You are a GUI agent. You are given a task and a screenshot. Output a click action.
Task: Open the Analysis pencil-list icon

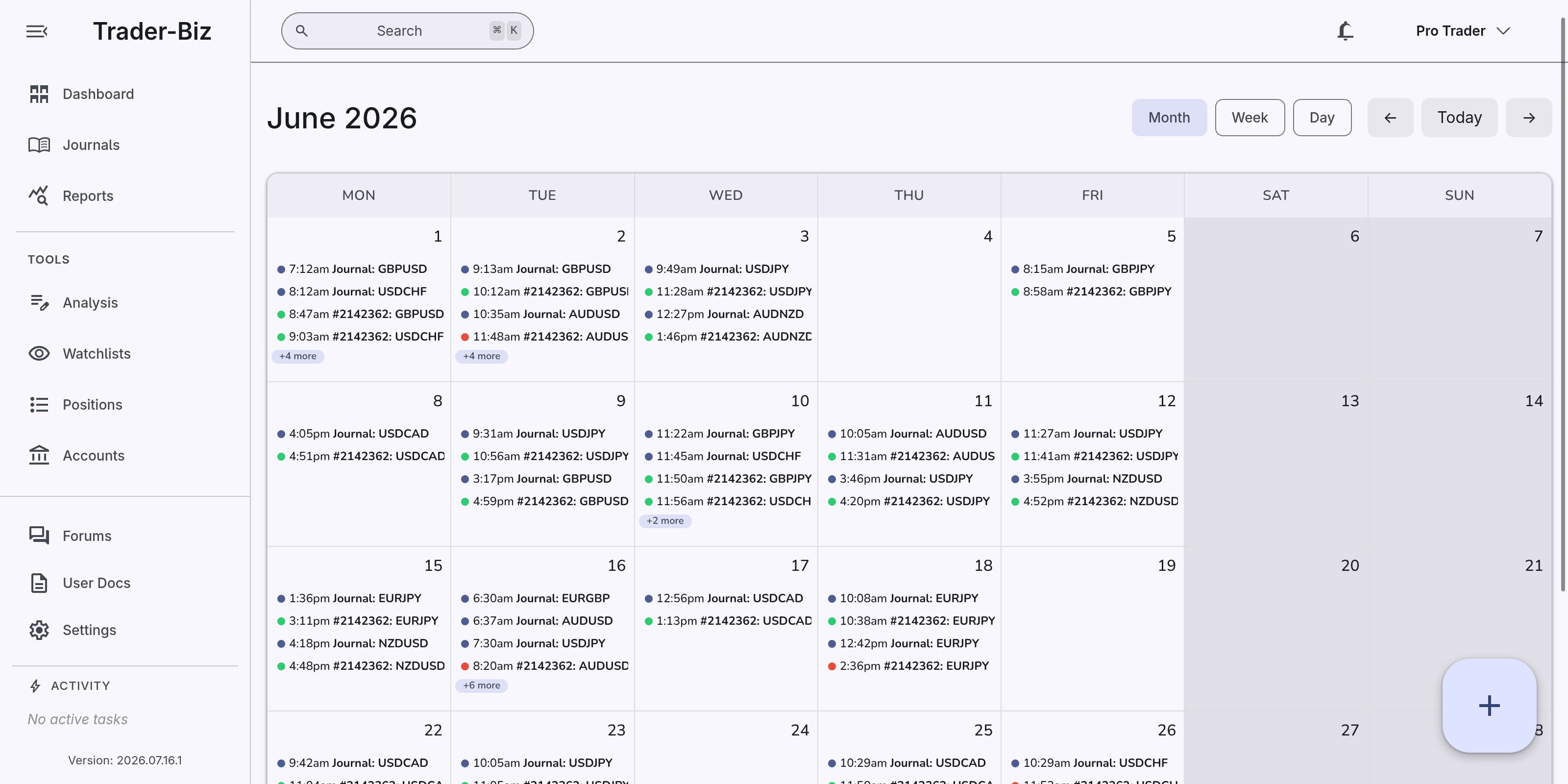[x=39, y=302]
